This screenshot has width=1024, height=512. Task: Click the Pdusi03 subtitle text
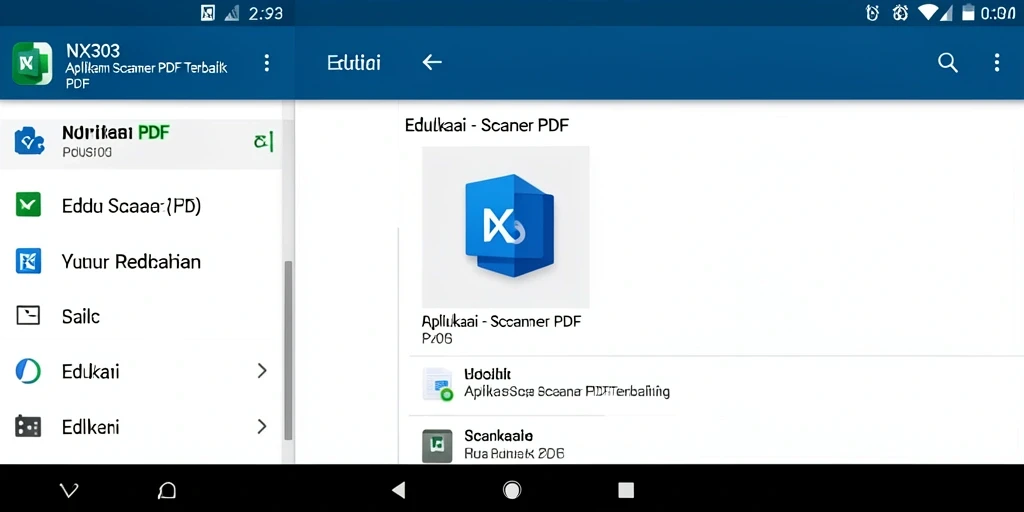[x=87, y=153]
